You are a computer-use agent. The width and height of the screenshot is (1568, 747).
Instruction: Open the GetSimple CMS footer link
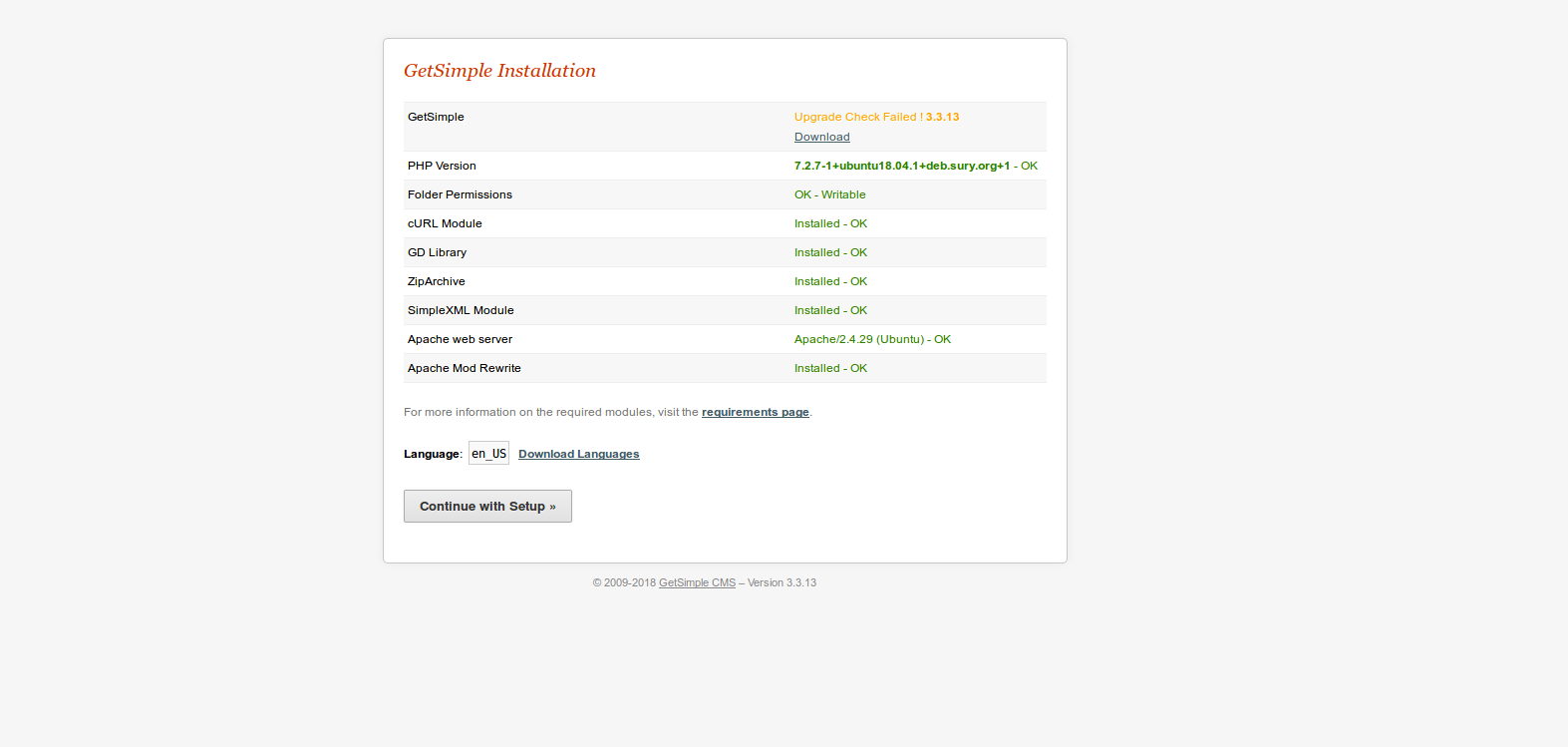coord(697,582)
